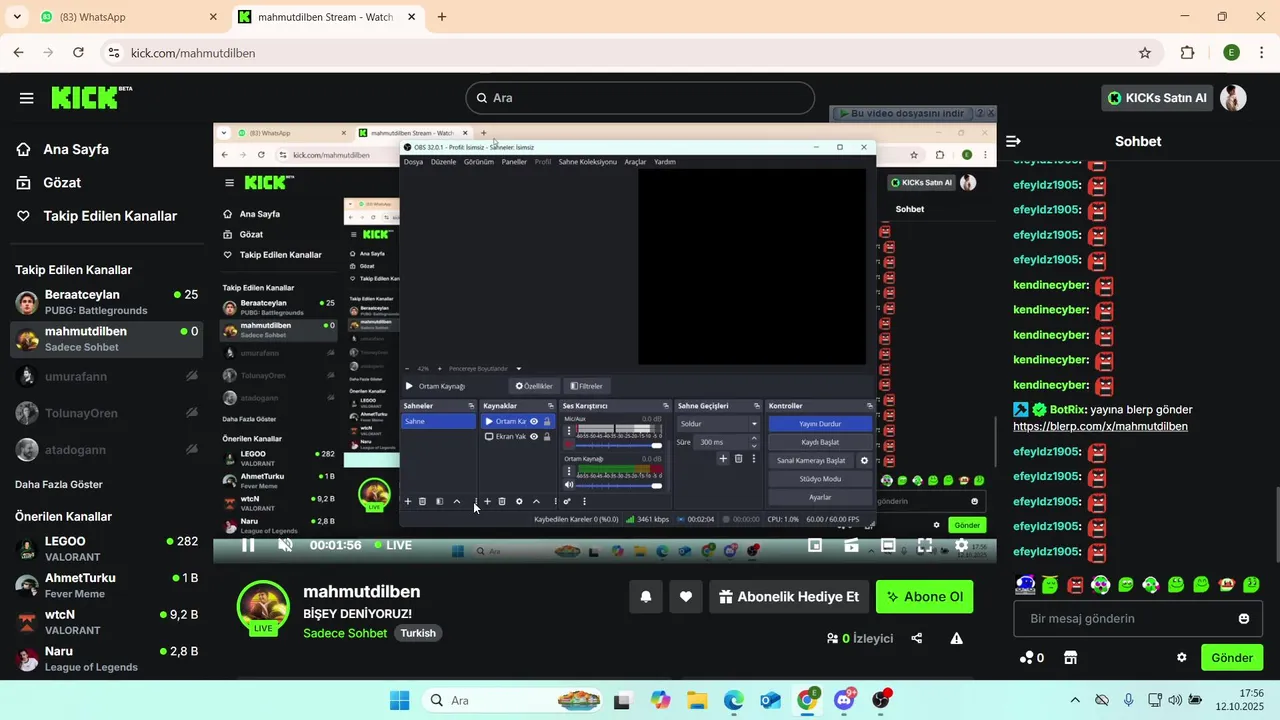Focus Bir mesaj gönderin chat input
This screenshot has height=720, width=1280.
tap(1137, 619)
